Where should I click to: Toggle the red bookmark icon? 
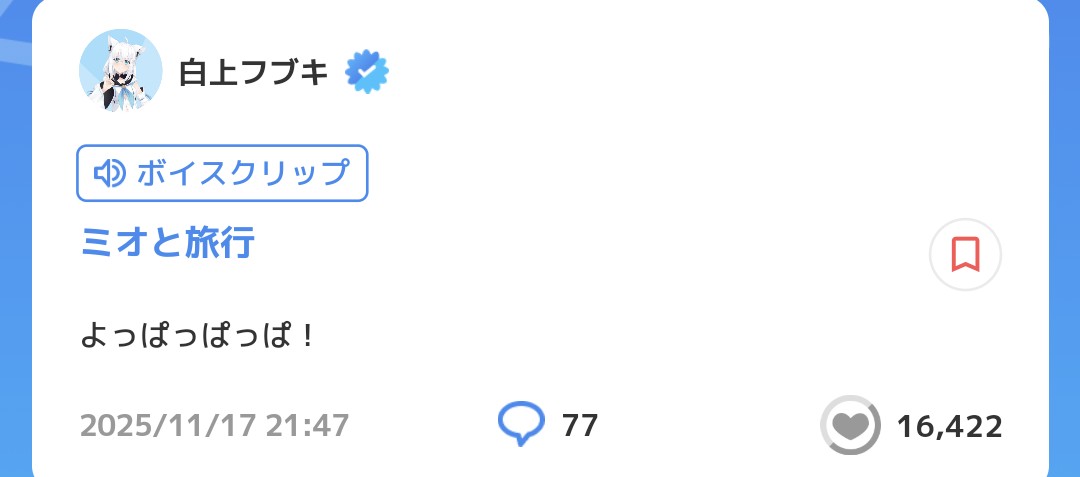[965, 255]
